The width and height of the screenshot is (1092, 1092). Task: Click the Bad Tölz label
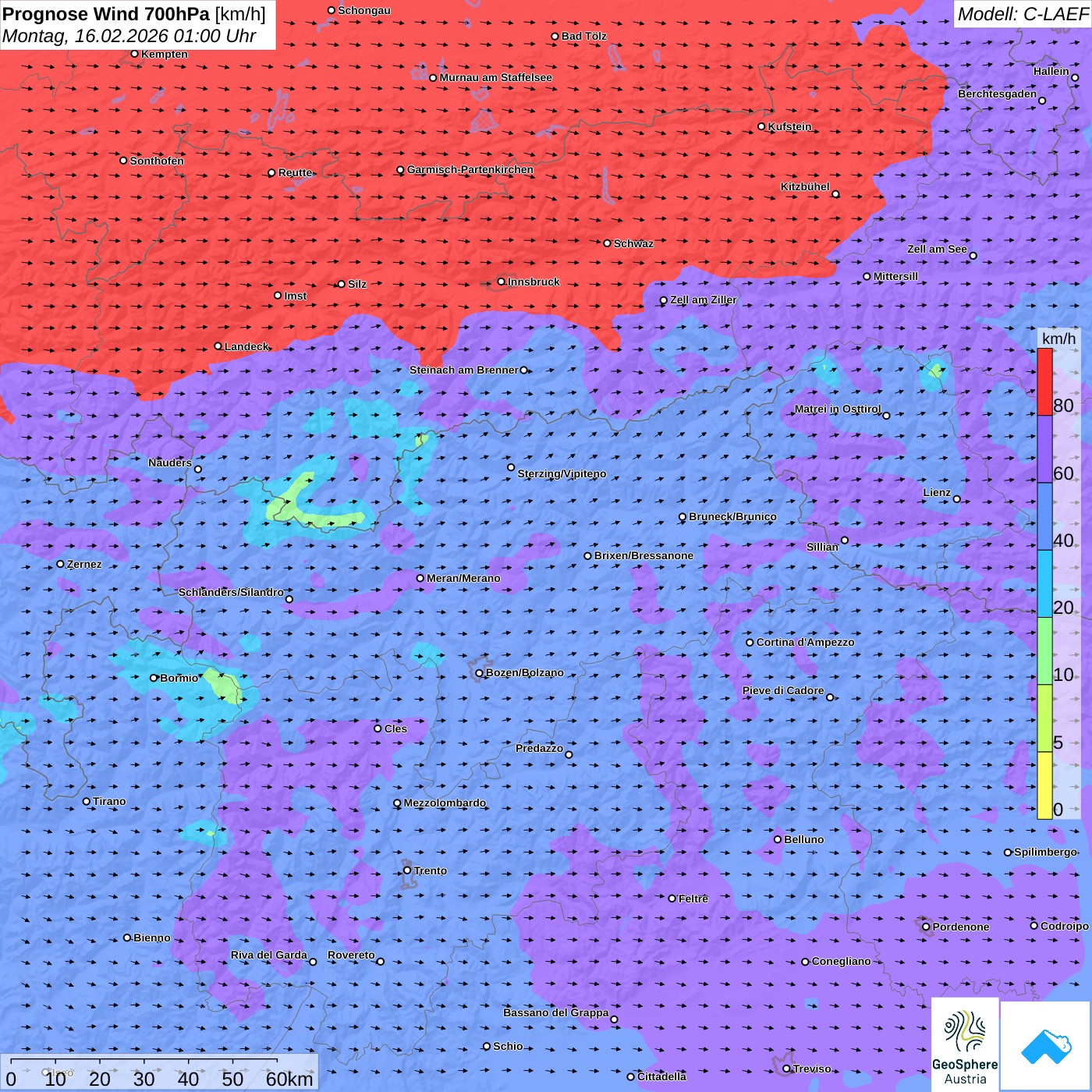pyautogui.click(x=583, y=36)
